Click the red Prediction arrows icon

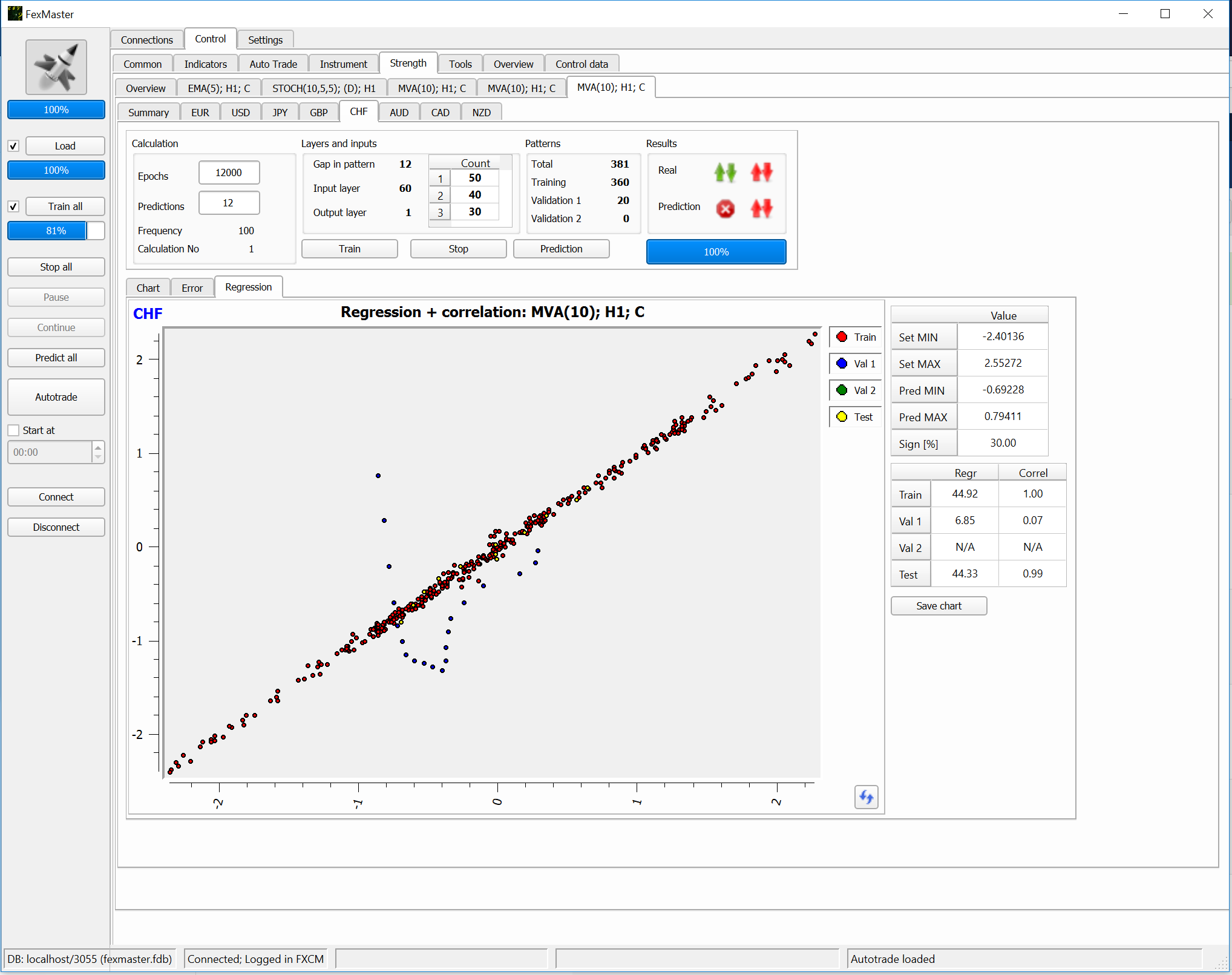point(761,209)
